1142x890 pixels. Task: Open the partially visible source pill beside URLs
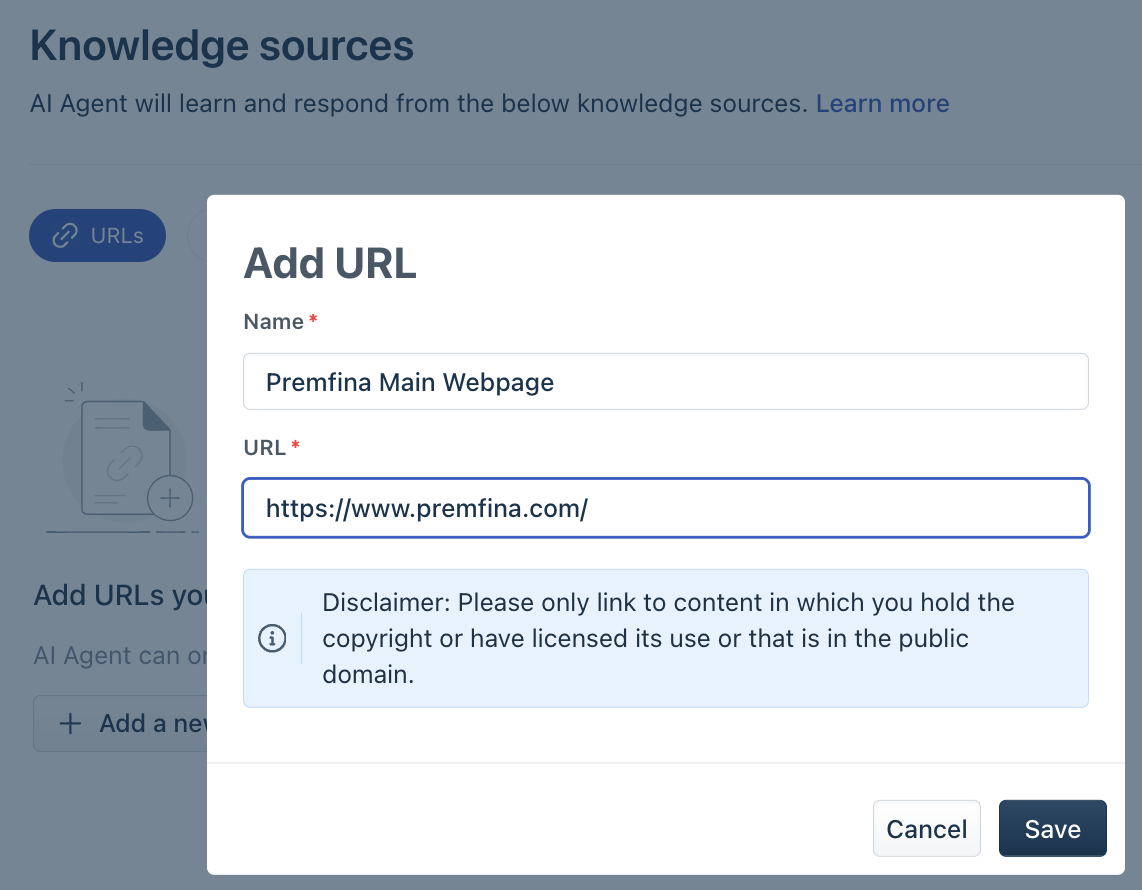click(x=196, y=236)
